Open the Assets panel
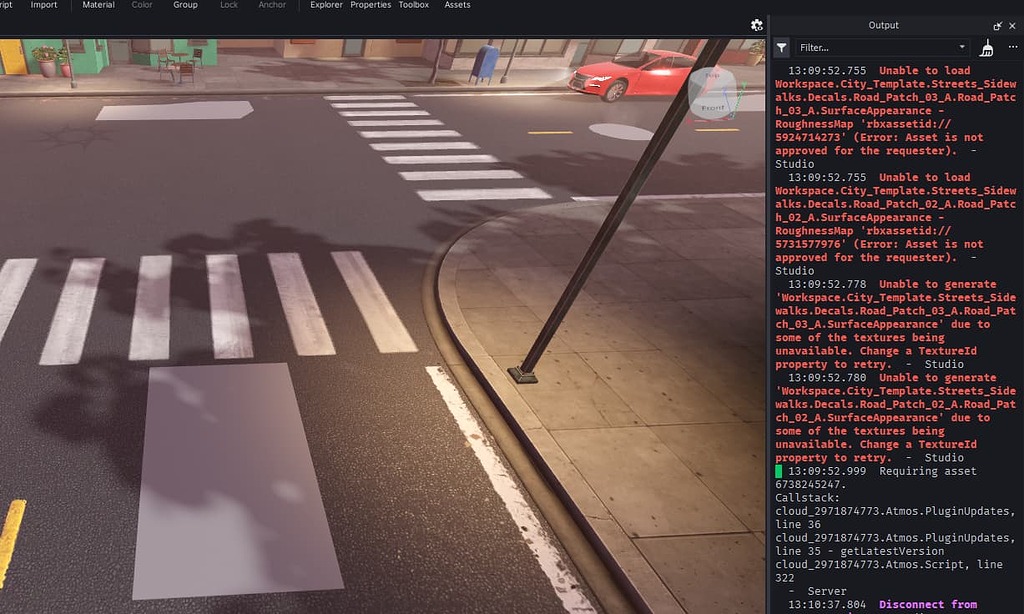This screenshot has height=614, width=1024. tap(457, 5)
